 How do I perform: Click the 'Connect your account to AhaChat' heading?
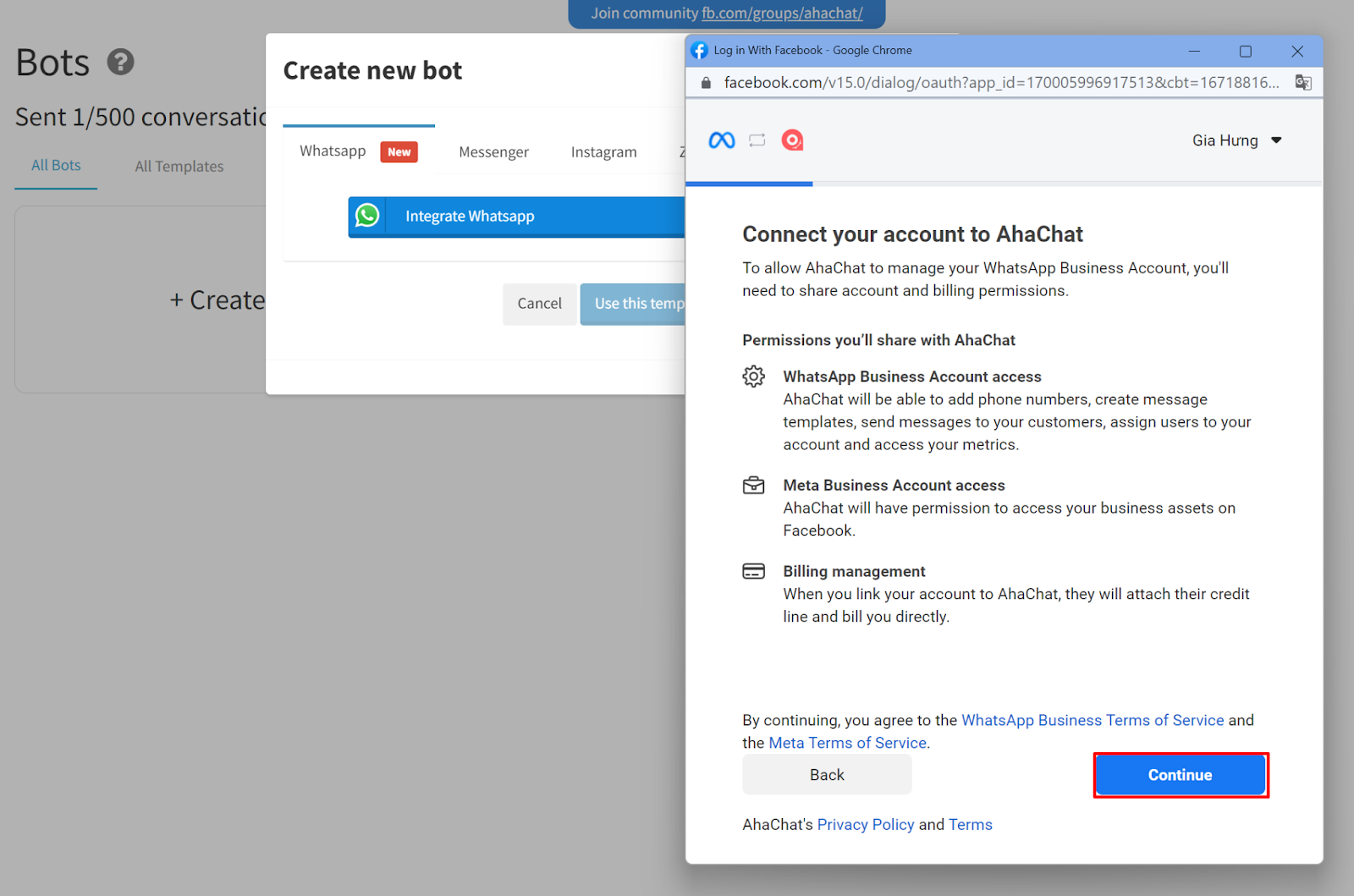pyautogui.click(x=912, y=234)
